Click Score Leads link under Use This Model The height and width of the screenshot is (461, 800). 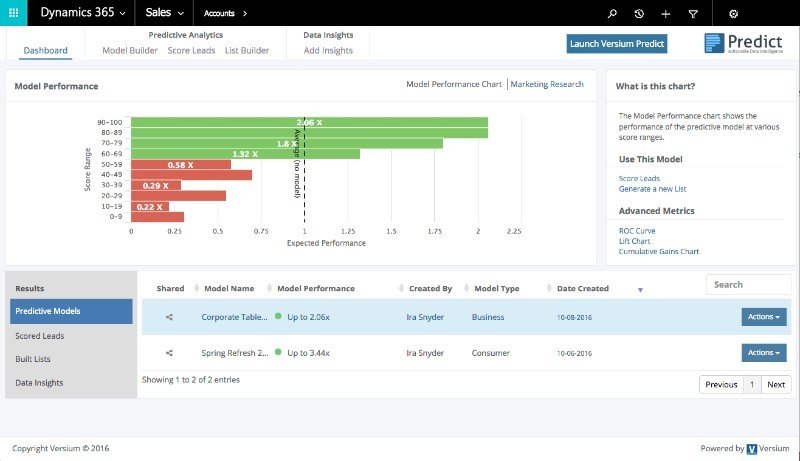click(639, 178)
